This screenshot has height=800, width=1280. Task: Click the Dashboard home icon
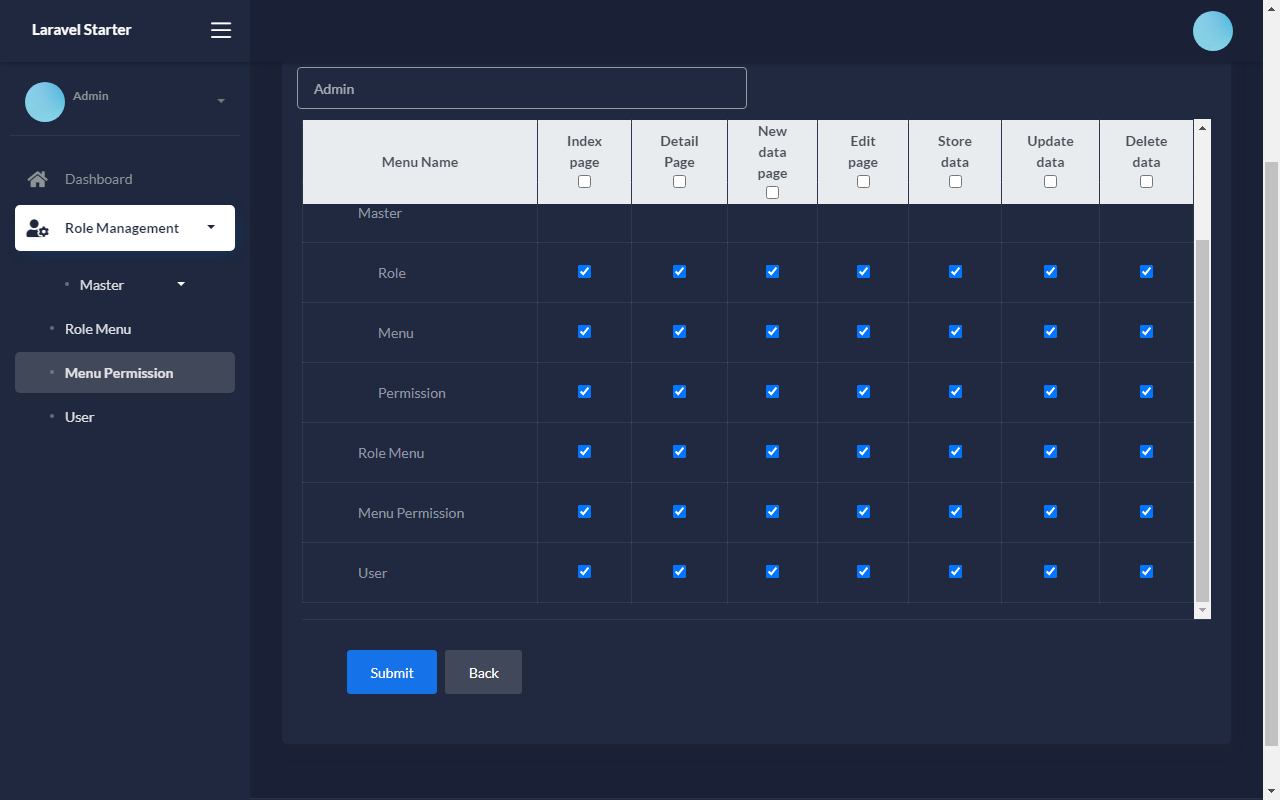[x=38, y=179]
